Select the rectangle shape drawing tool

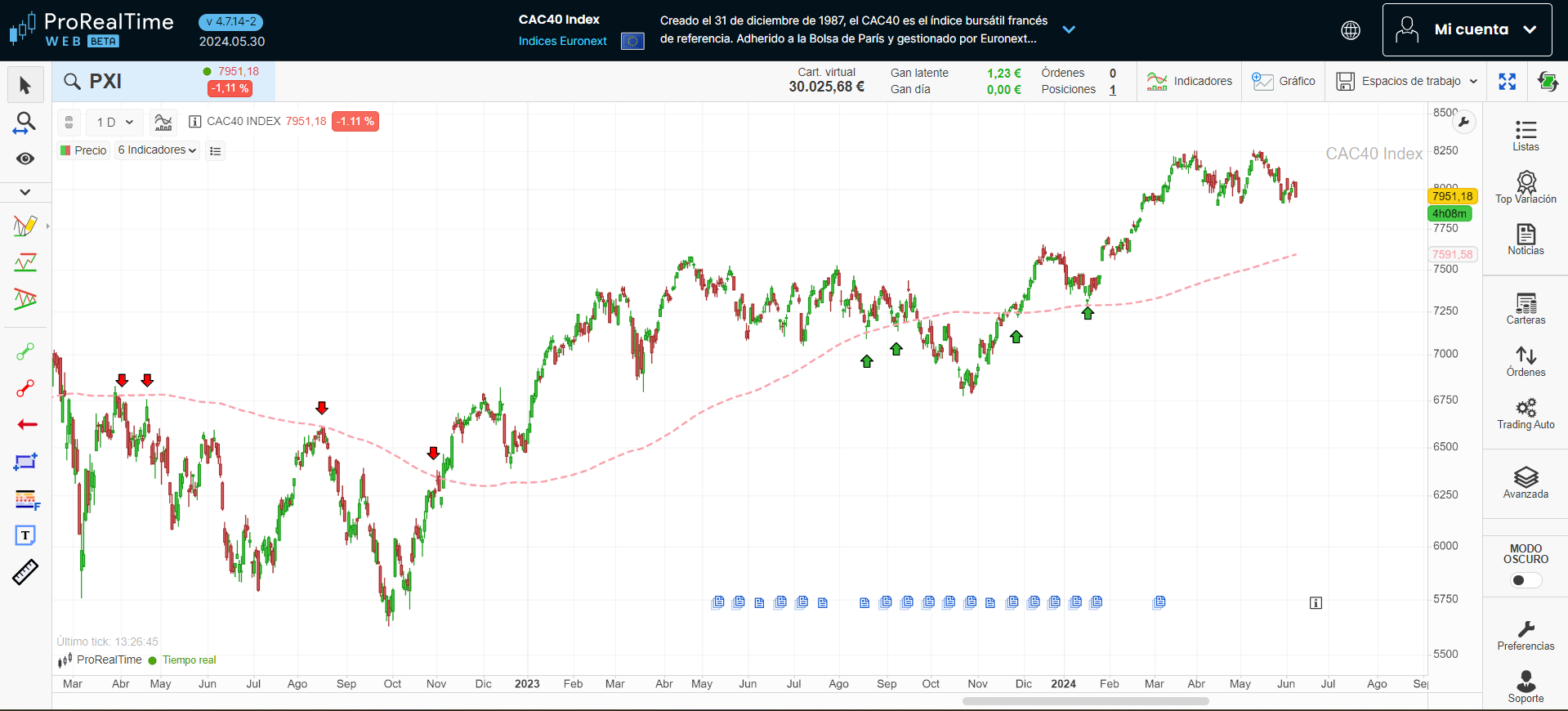click(x=25, y=462)
